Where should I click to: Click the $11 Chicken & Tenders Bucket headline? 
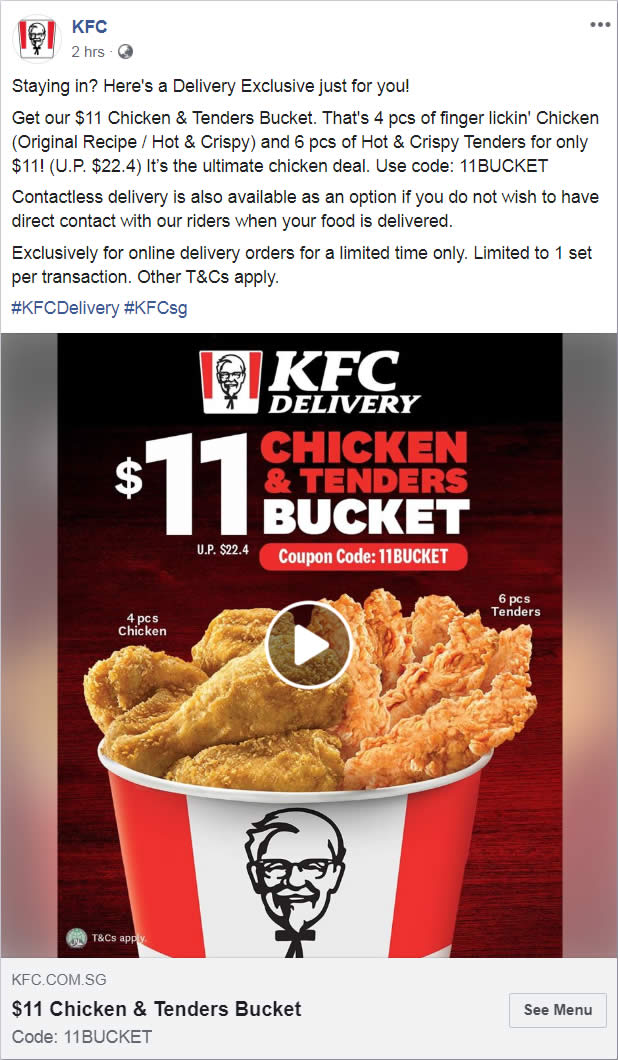pyautogui.click(x=157, y=1009)
